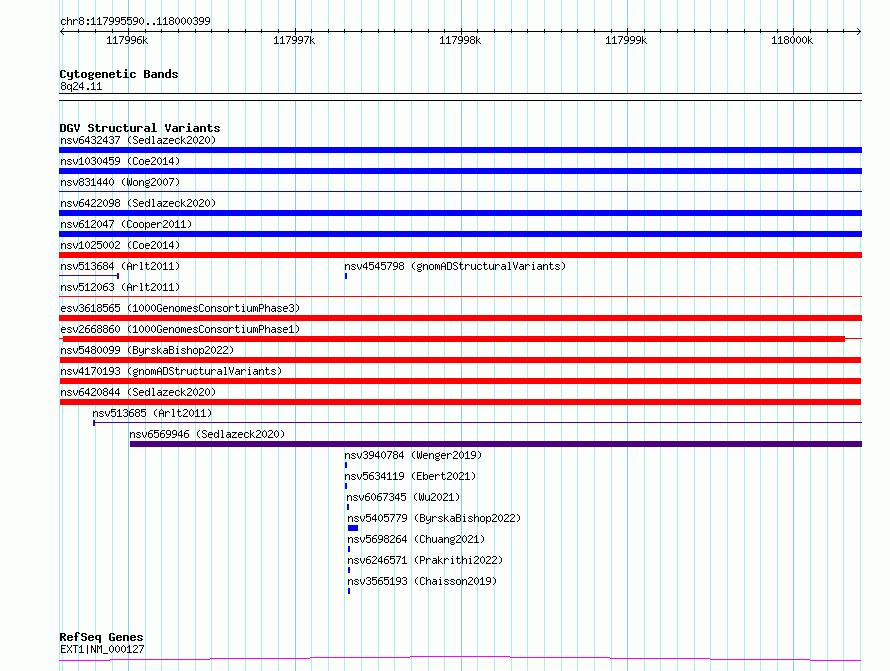
Task: Open variant nsv512063 (Arlt2011) label
Action: [120, 287]
